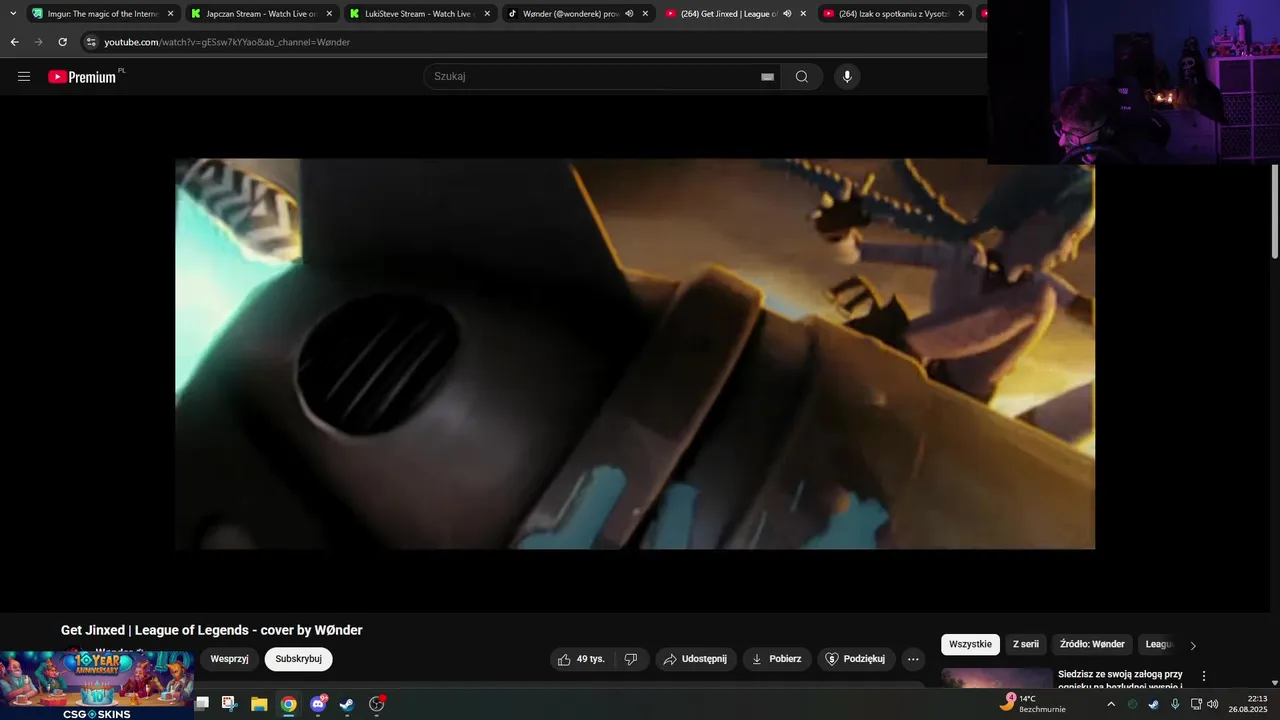Share video via Udostępnij button
Viewport: 1280px width, 720px height.
tap(696, 659)
